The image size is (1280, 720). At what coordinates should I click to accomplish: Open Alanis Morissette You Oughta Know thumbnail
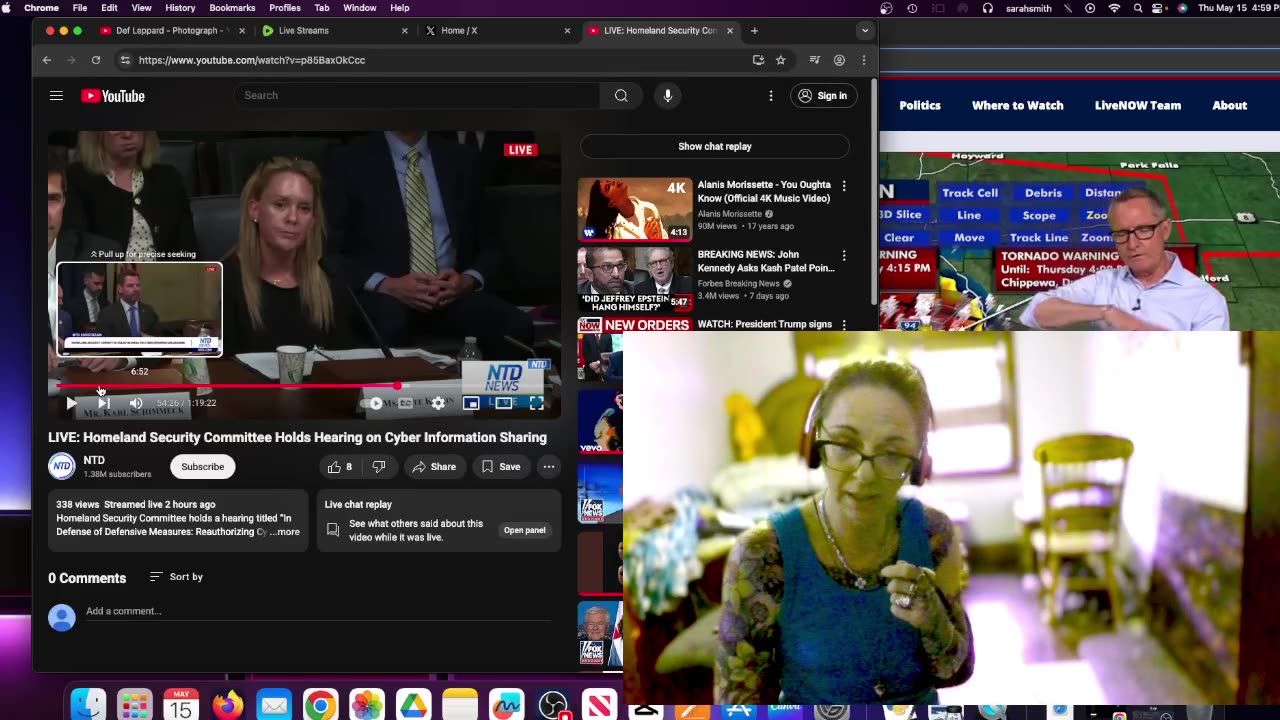635,209
